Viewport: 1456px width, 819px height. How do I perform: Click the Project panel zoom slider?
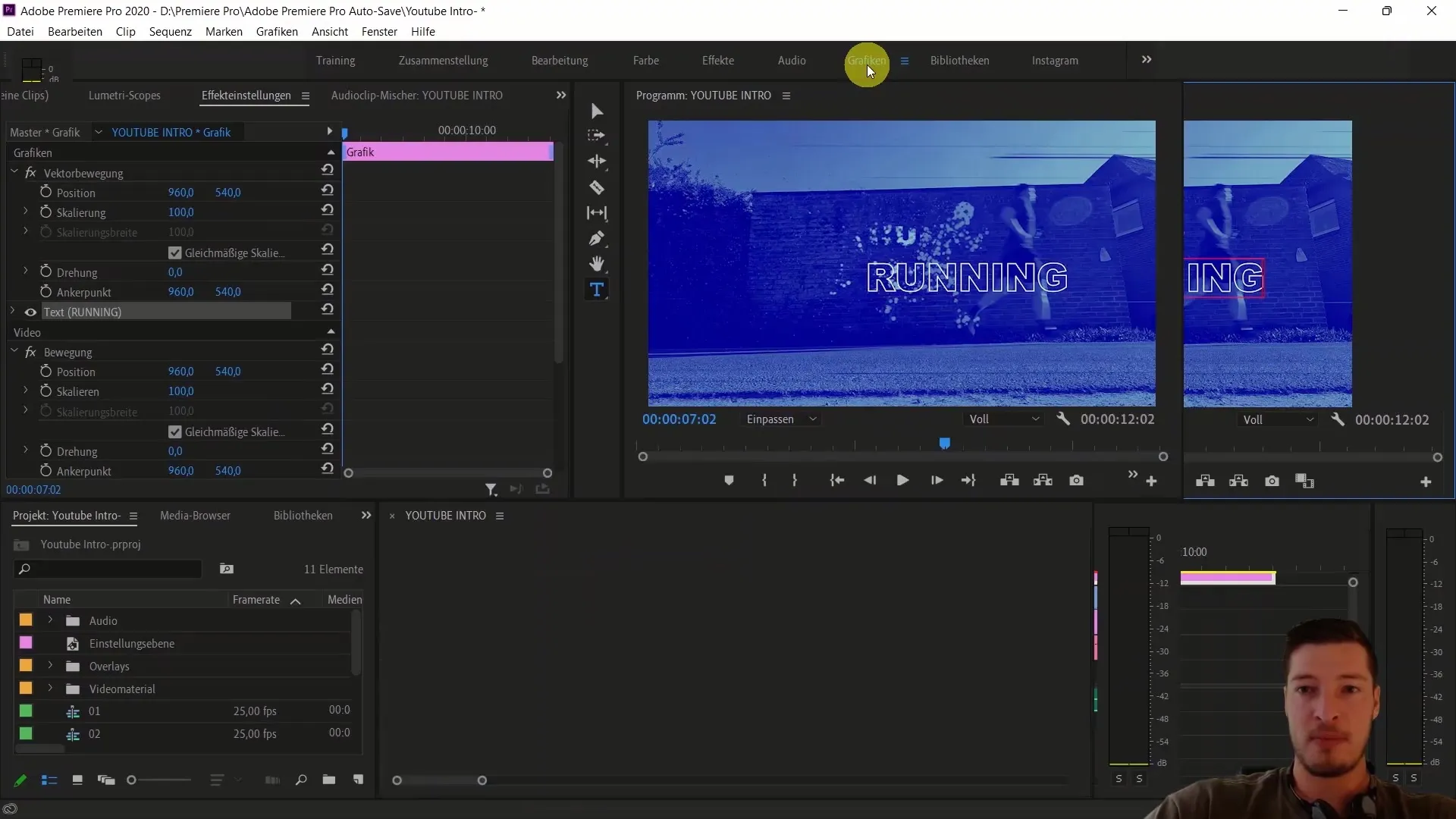(x=159, y=780)
